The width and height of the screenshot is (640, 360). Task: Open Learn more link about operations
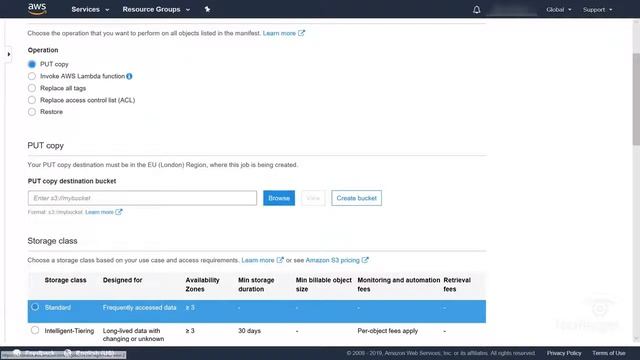point(284,33)
